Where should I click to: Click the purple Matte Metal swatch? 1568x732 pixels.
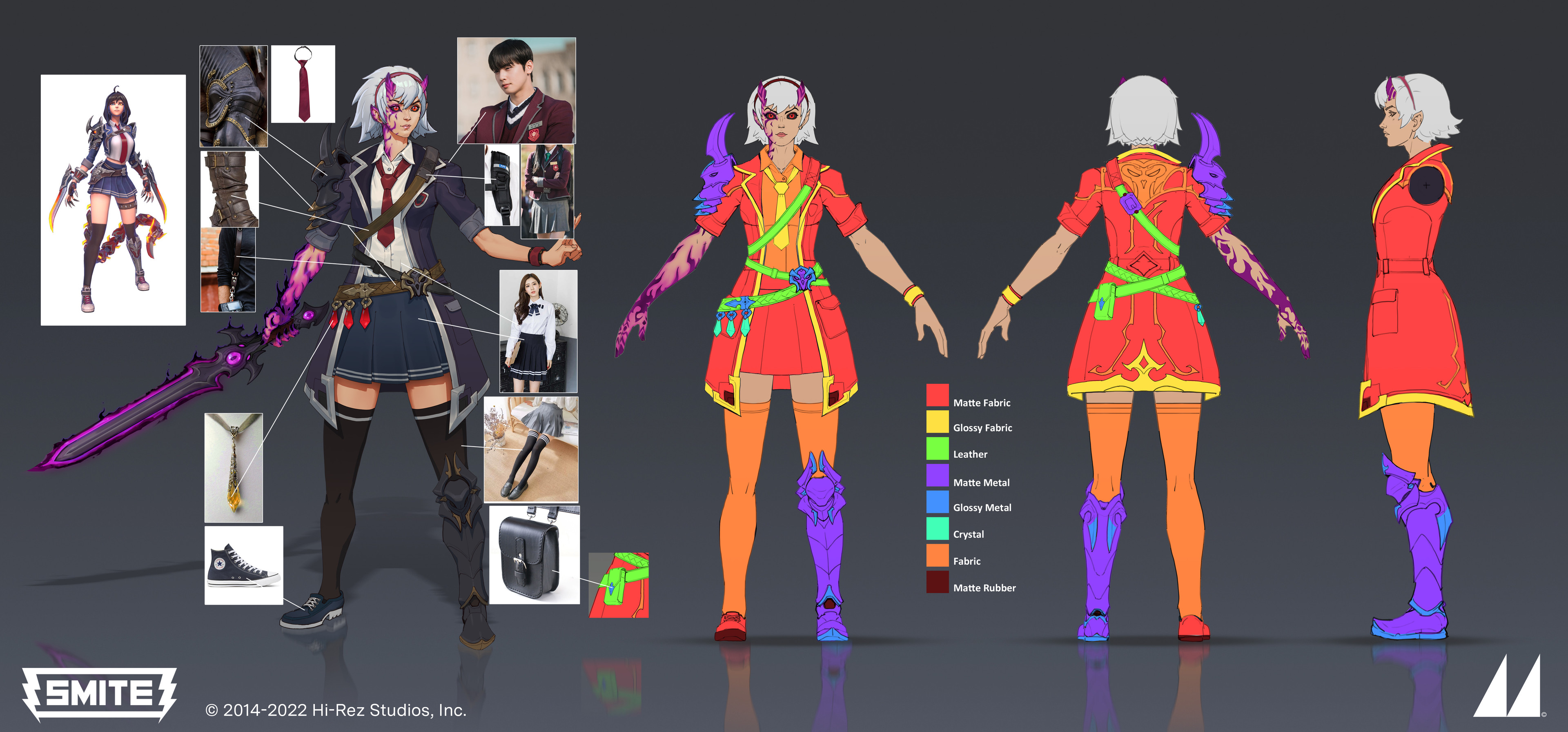tap(938, 475)
